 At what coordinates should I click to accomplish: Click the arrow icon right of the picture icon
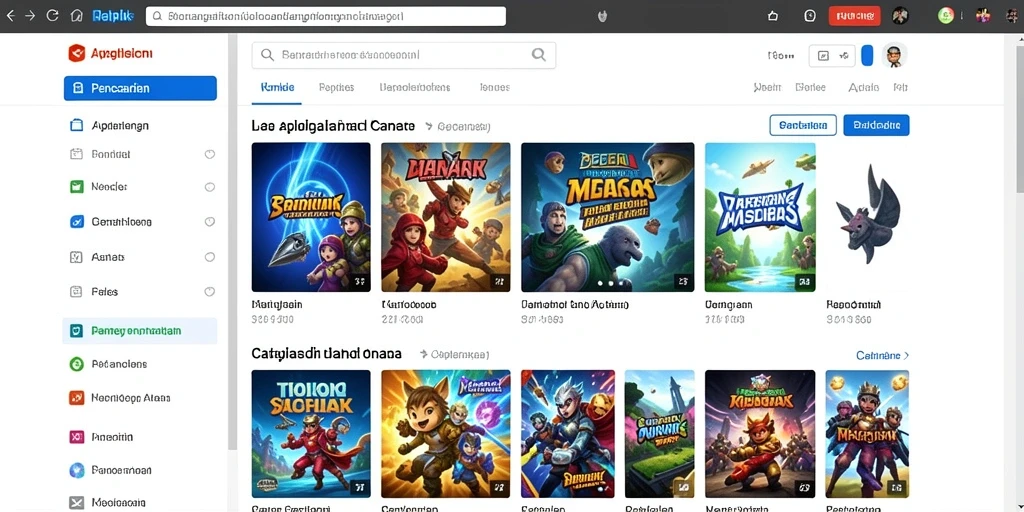(x=844, y=56)
